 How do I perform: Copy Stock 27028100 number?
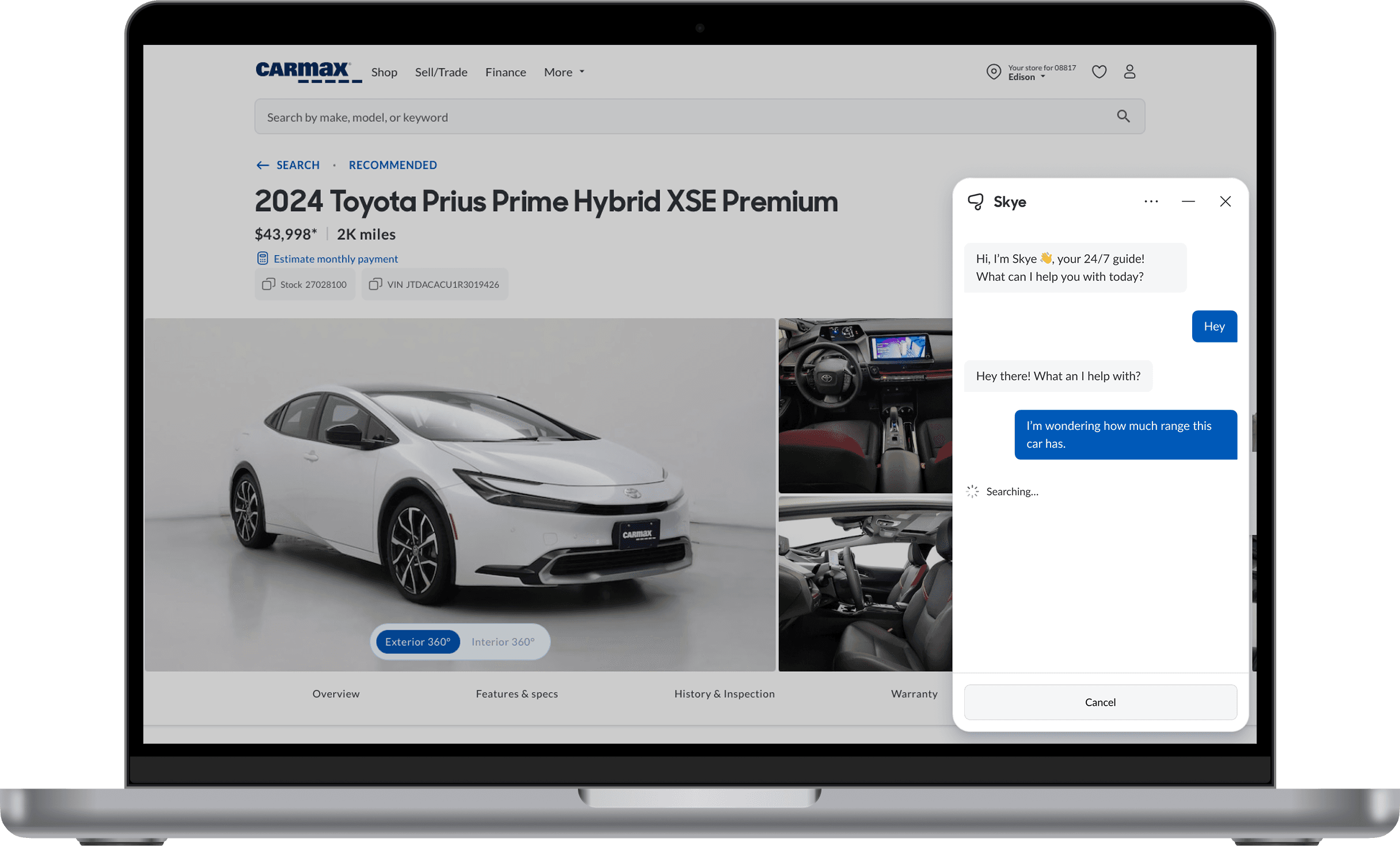(x=305, y=284)
